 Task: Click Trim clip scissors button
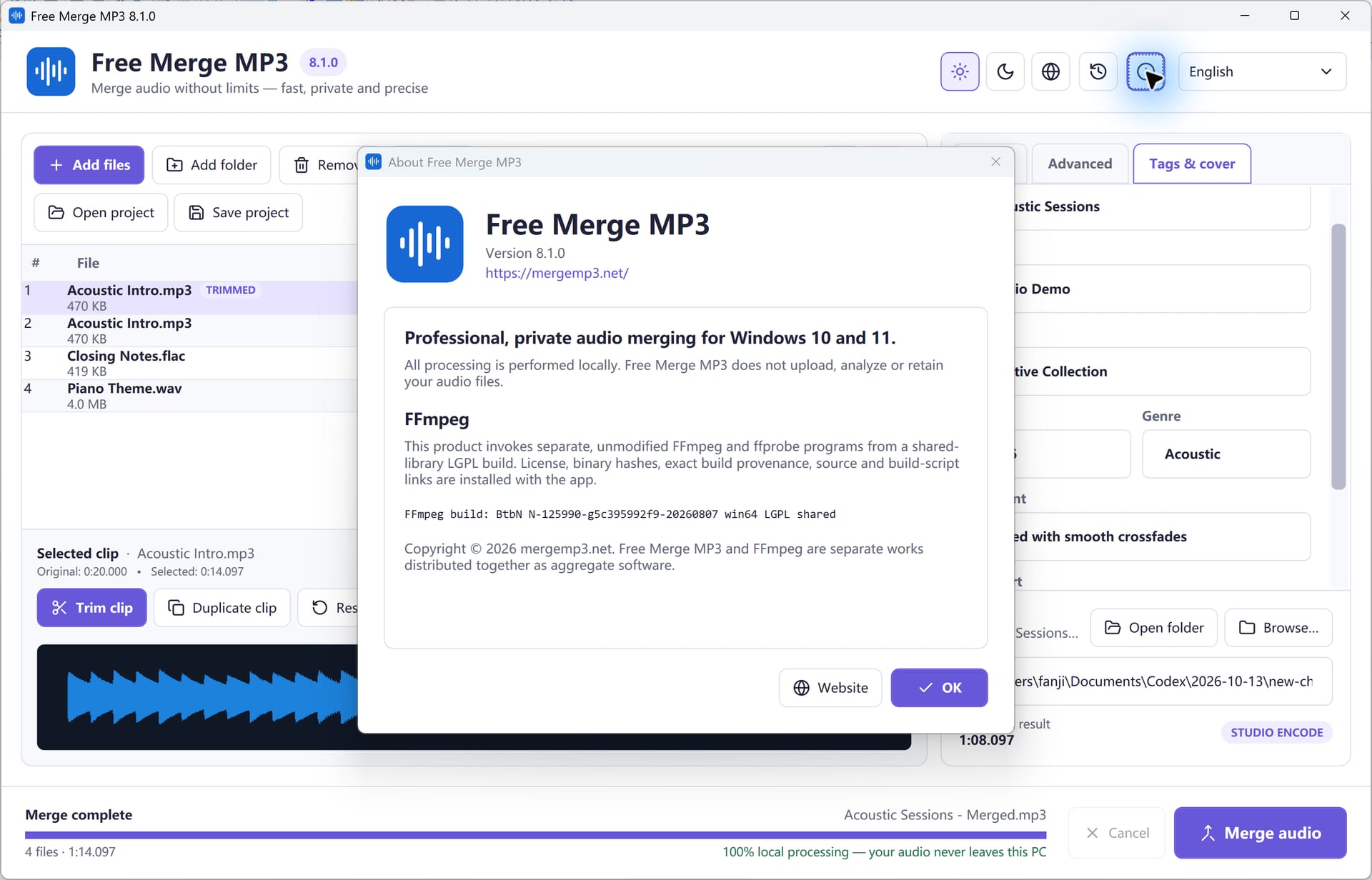point(92,608)
